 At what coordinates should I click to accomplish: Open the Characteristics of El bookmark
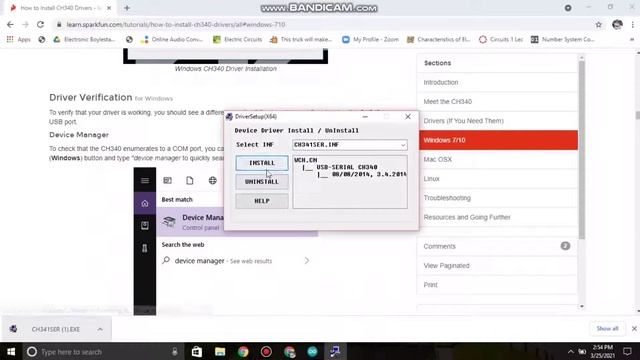[439, 40]
